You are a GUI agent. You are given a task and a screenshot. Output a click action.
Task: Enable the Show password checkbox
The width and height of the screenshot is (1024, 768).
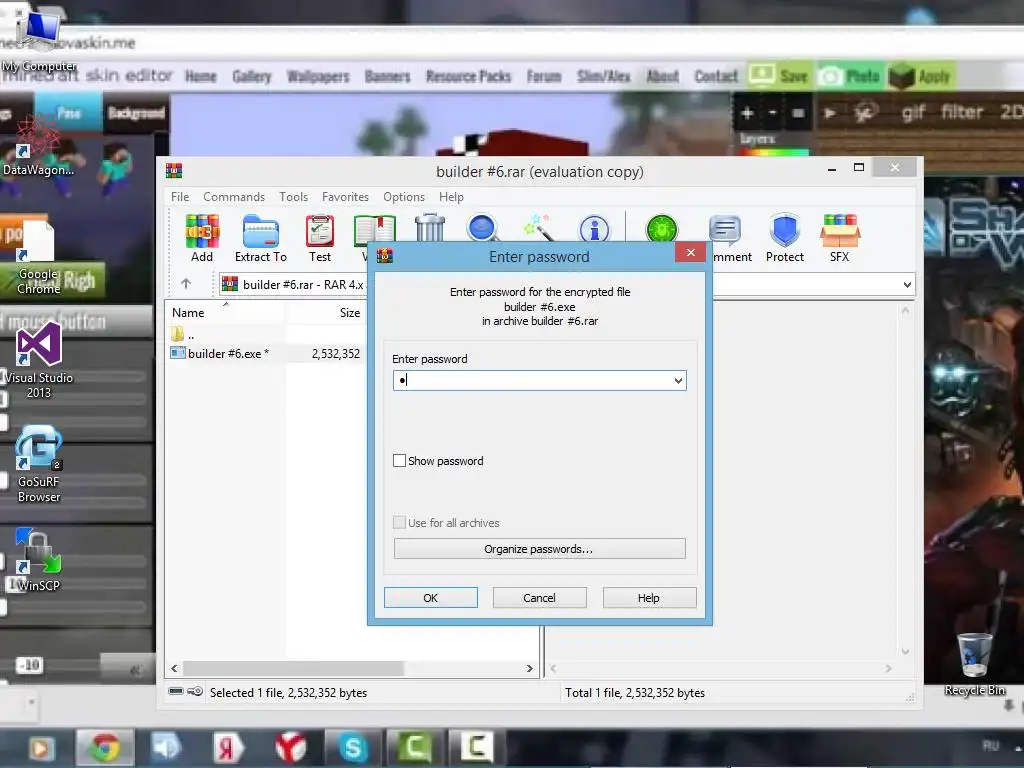coord(399,460)
